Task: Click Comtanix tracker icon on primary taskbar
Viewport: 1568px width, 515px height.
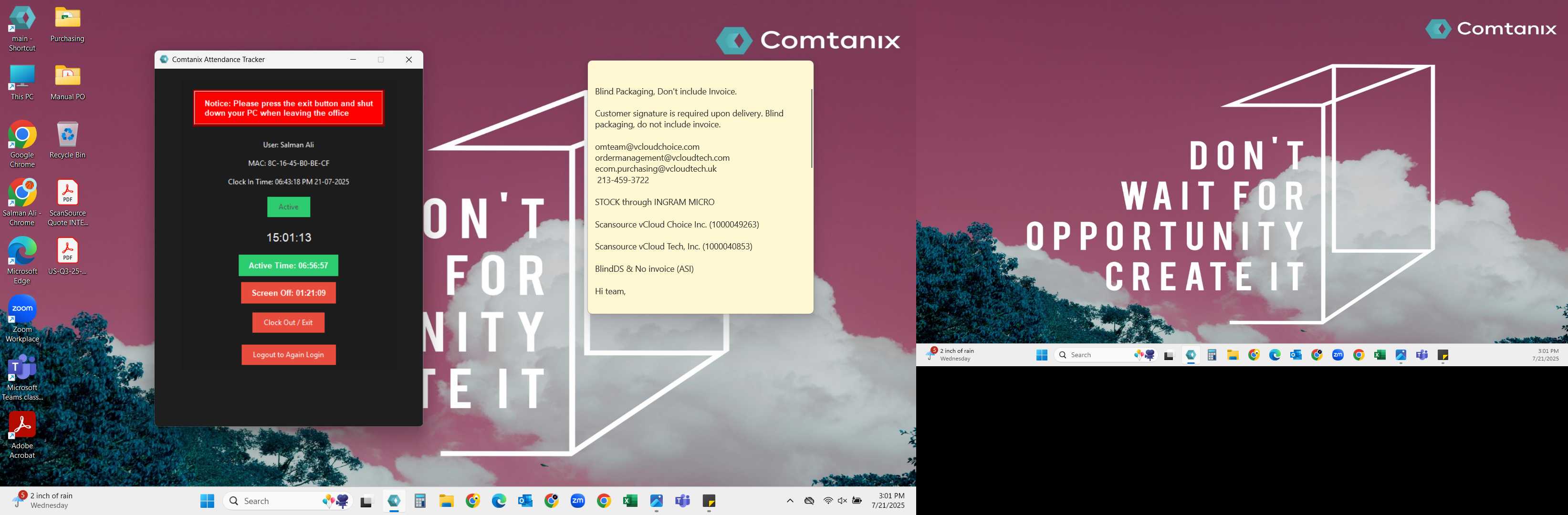Action: click(394, 501)
